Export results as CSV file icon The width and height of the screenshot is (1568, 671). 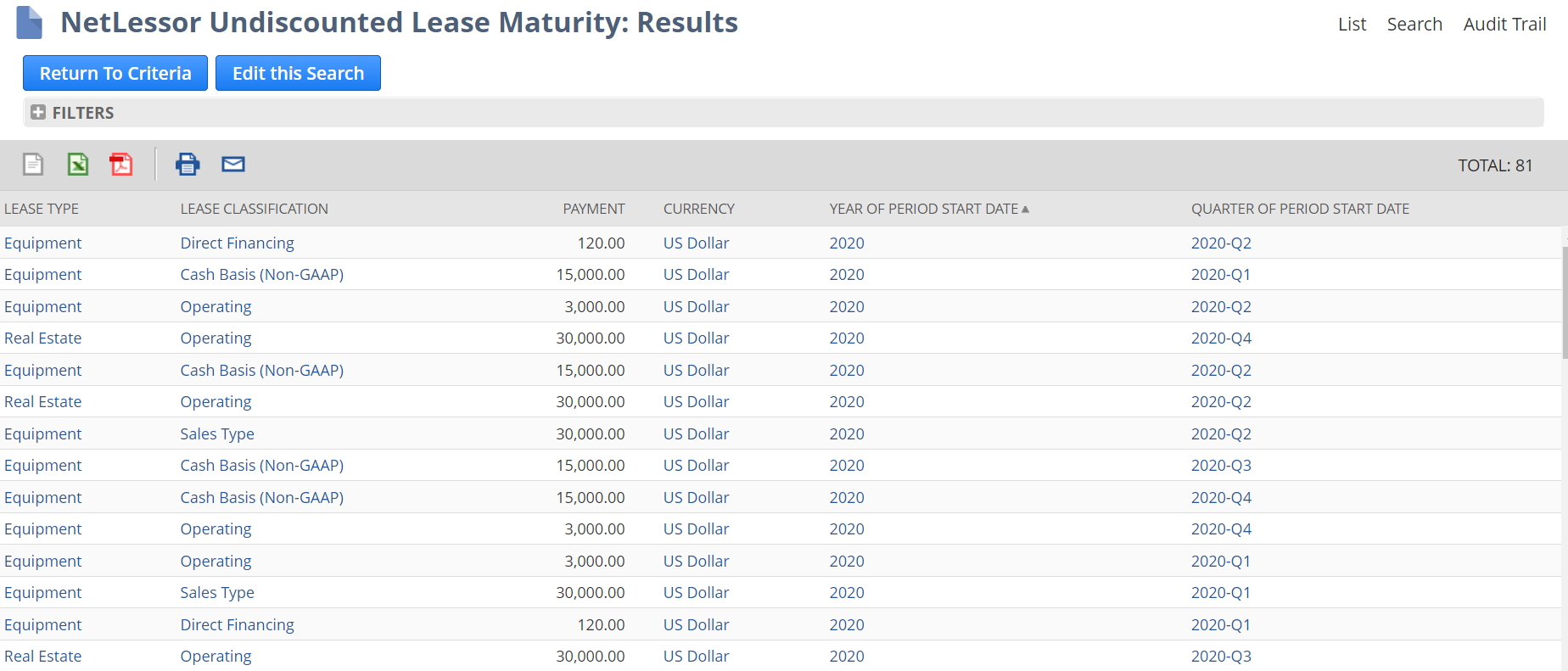tap(33, 164)
